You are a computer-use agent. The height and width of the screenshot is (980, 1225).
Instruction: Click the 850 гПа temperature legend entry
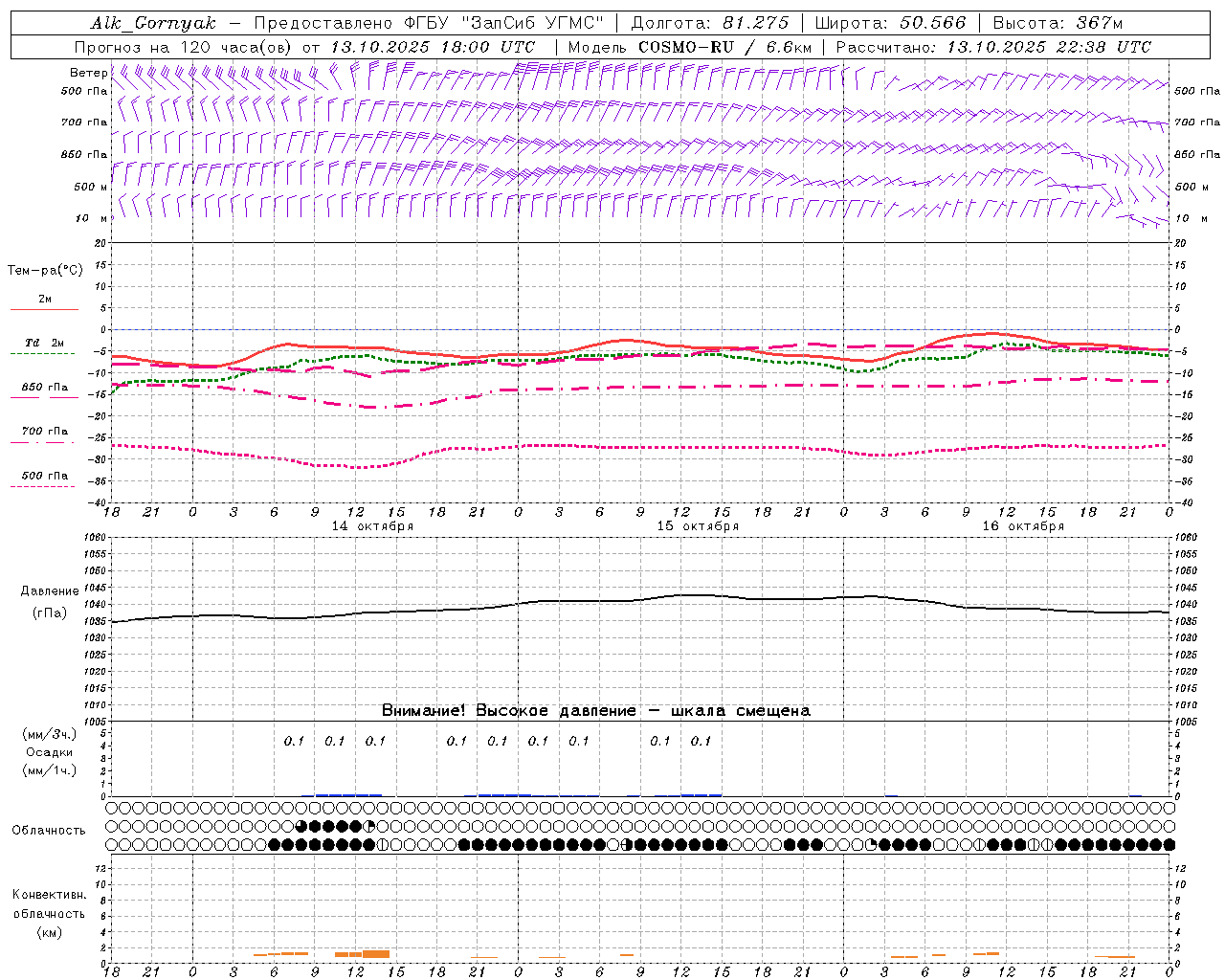(44, 388)
